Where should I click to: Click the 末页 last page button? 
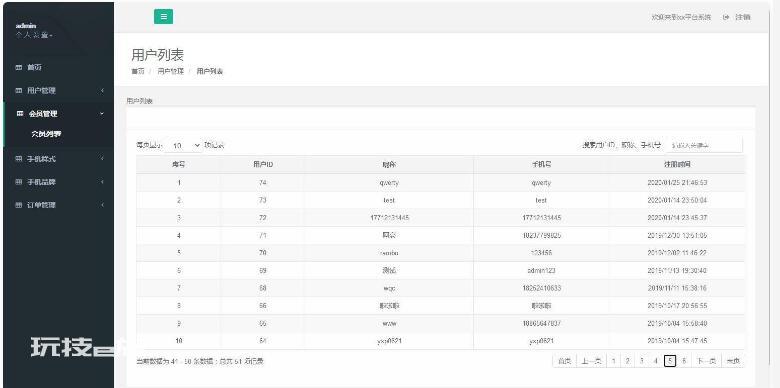pos(733,361)
